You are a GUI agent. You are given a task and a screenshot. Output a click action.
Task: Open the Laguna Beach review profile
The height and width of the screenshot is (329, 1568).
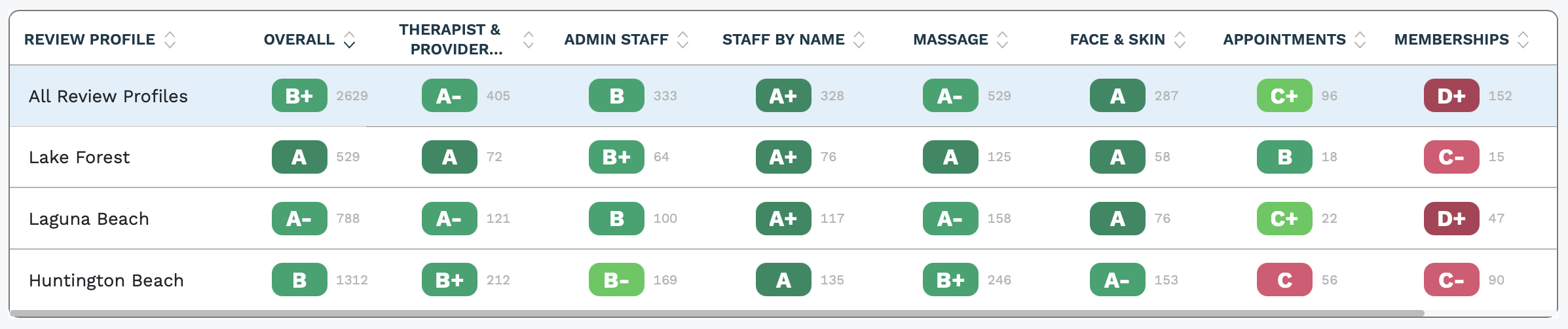89,219
